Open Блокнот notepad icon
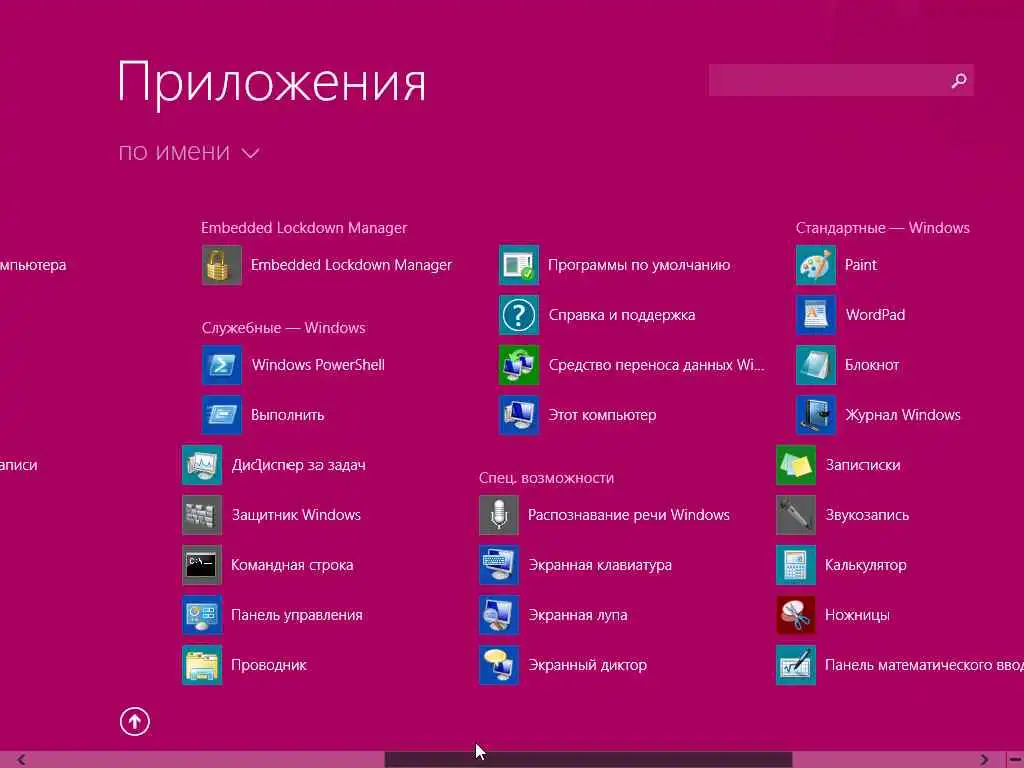 click(816, 365)
